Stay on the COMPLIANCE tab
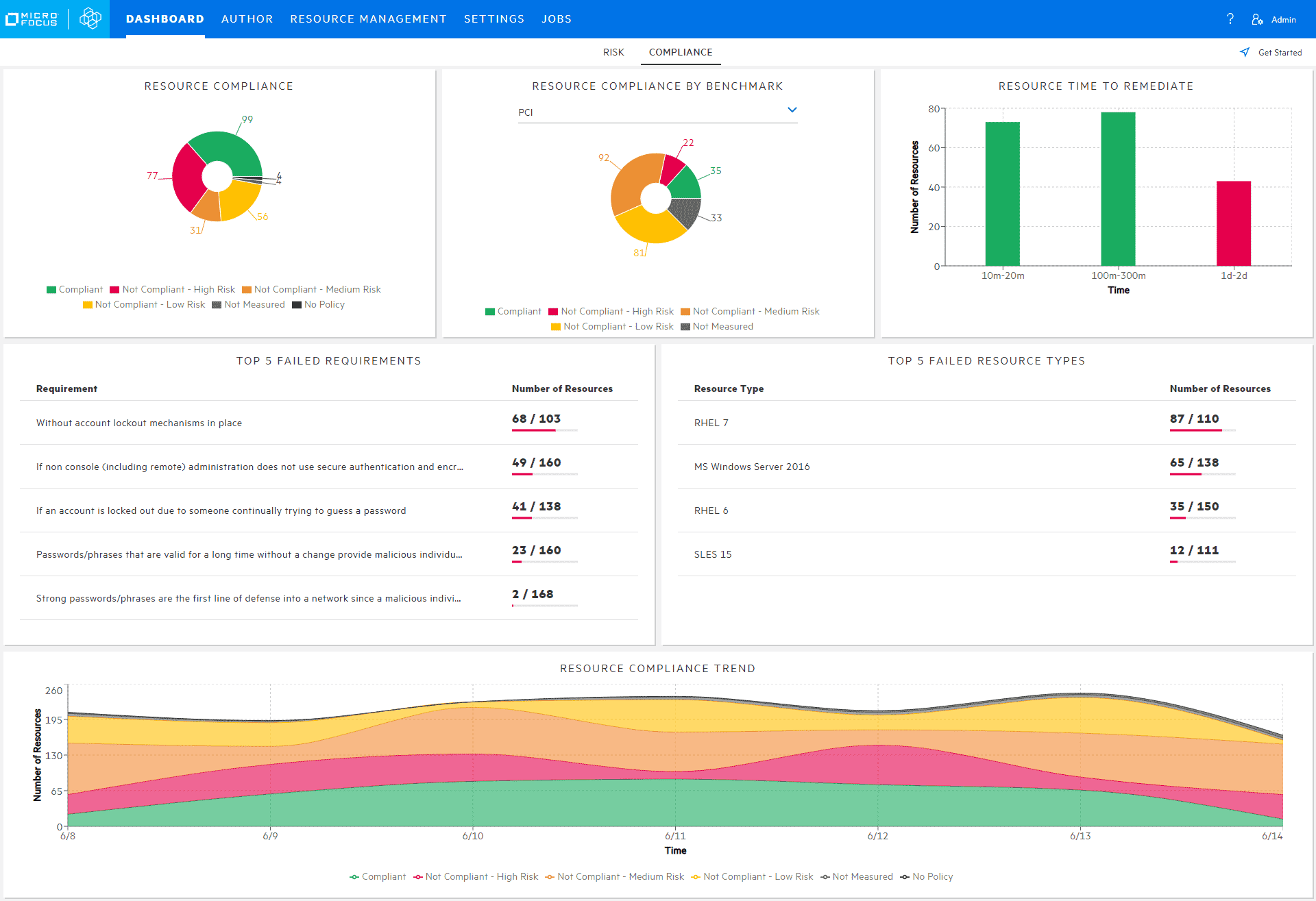 point(680,52)
